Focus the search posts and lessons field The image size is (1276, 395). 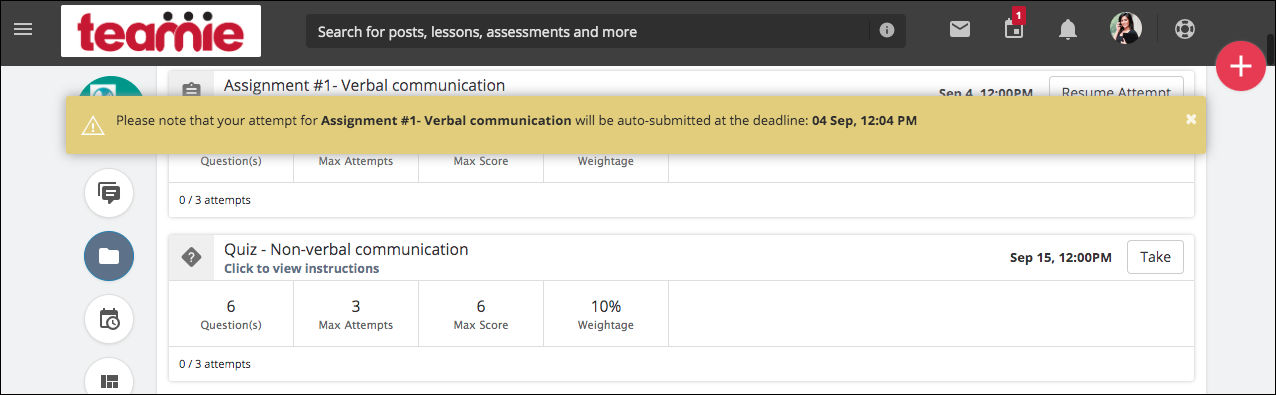click(590, 31)
